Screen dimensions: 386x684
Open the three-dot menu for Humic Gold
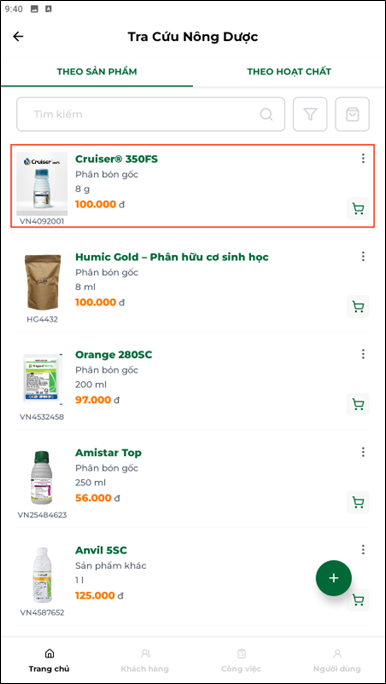click(x=363, y=256)
